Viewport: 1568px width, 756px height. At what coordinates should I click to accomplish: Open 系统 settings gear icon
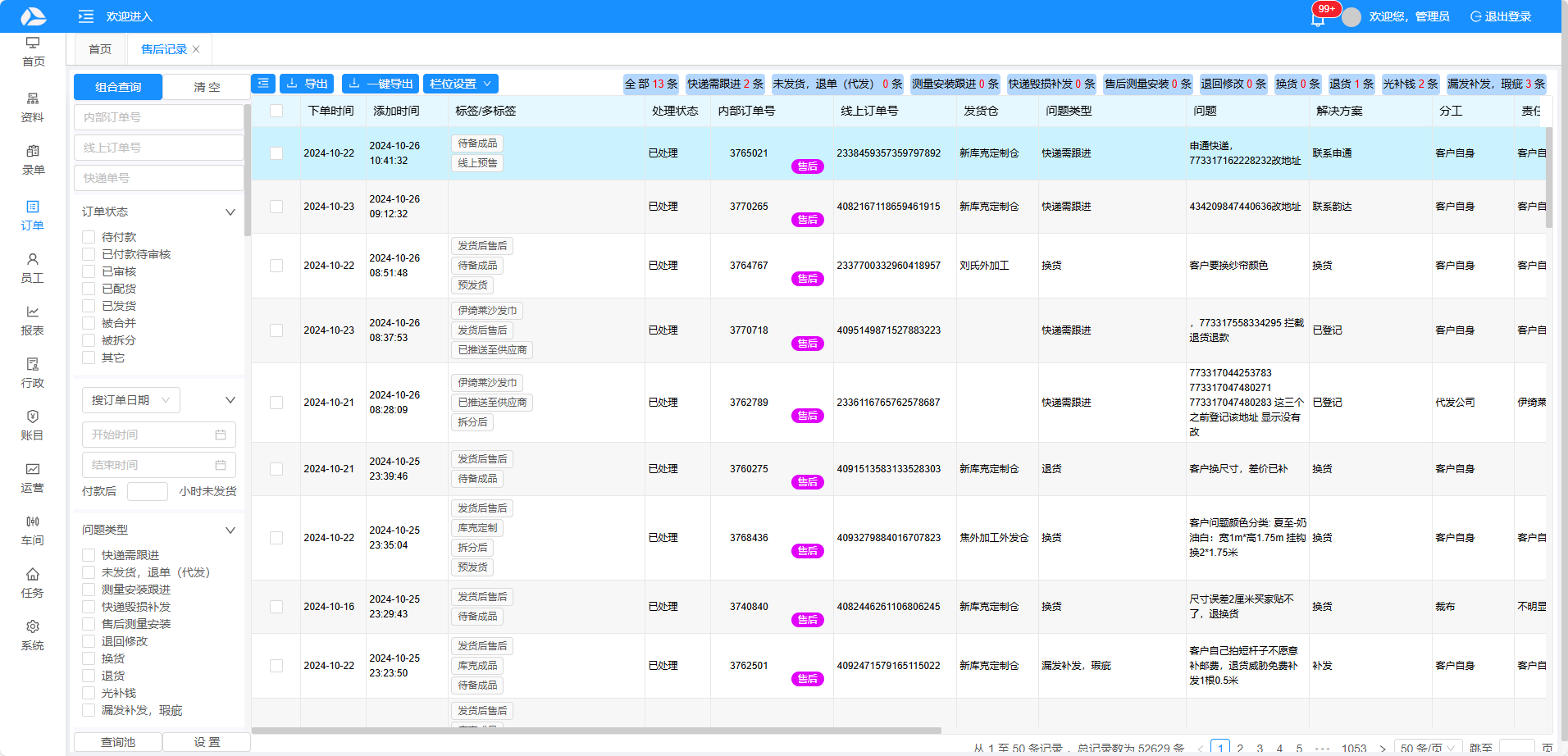(33, 635)
